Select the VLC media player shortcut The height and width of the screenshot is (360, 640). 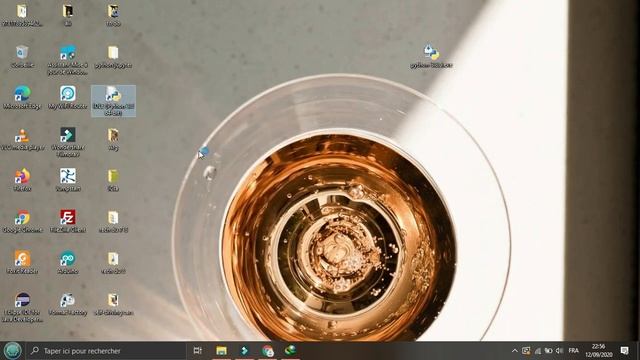22,139
